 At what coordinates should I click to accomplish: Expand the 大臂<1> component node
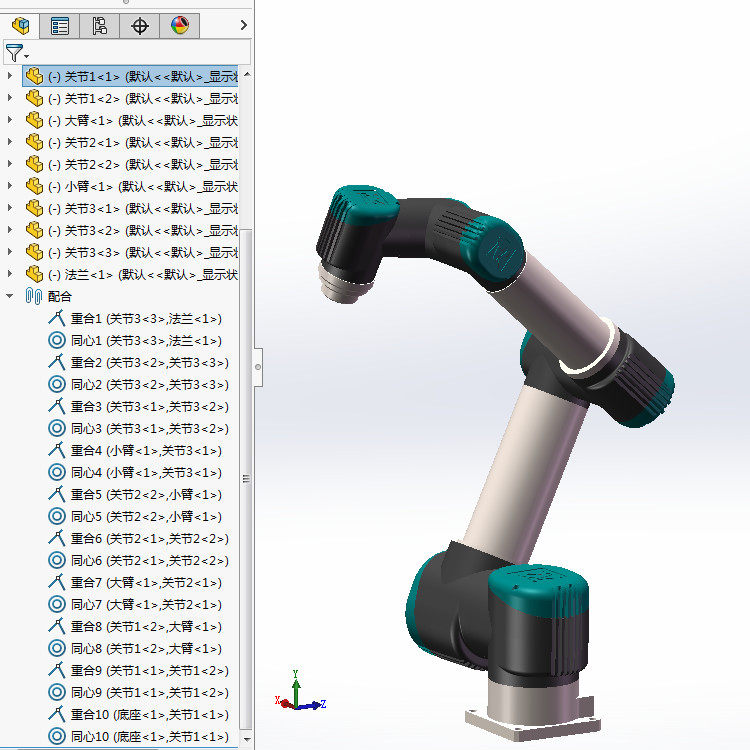(10, 120)
